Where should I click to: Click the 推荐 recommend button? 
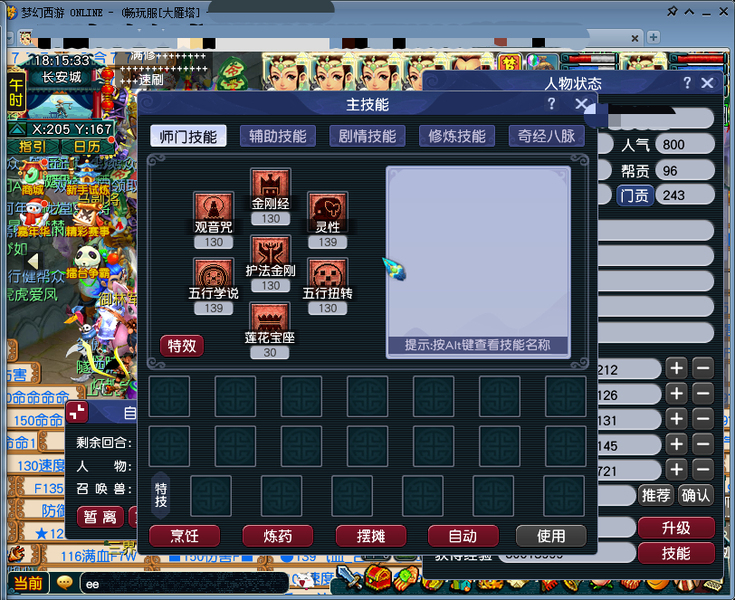coord(655,495)
